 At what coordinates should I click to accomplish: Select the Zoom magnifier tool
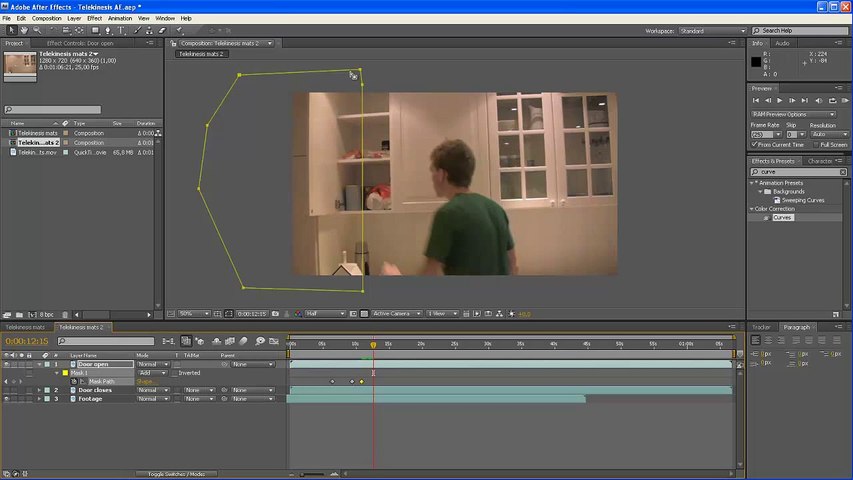click(x=37, y=30)
